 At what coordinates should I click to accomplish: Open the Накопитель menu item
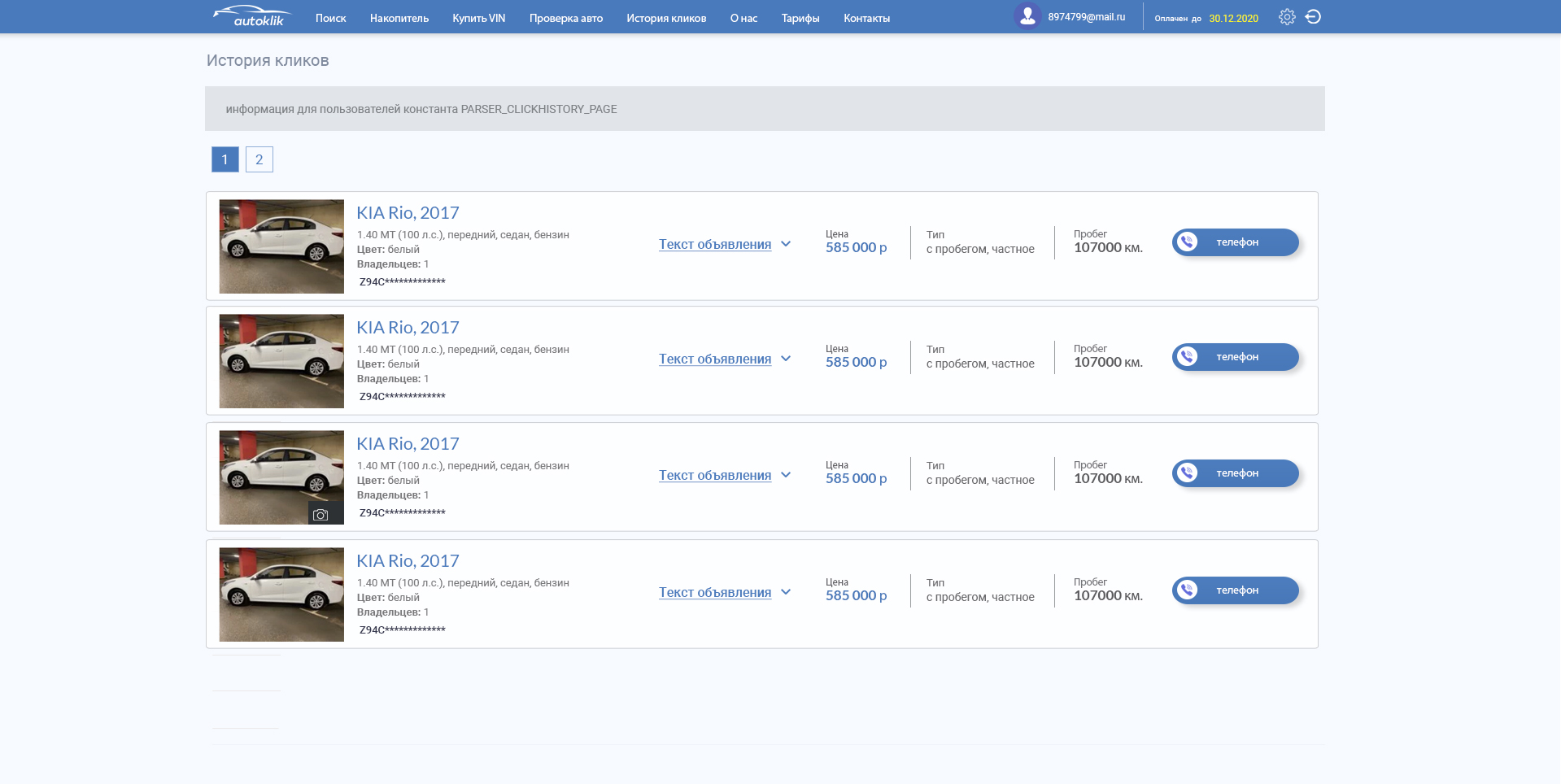click(x=399, y=18)
